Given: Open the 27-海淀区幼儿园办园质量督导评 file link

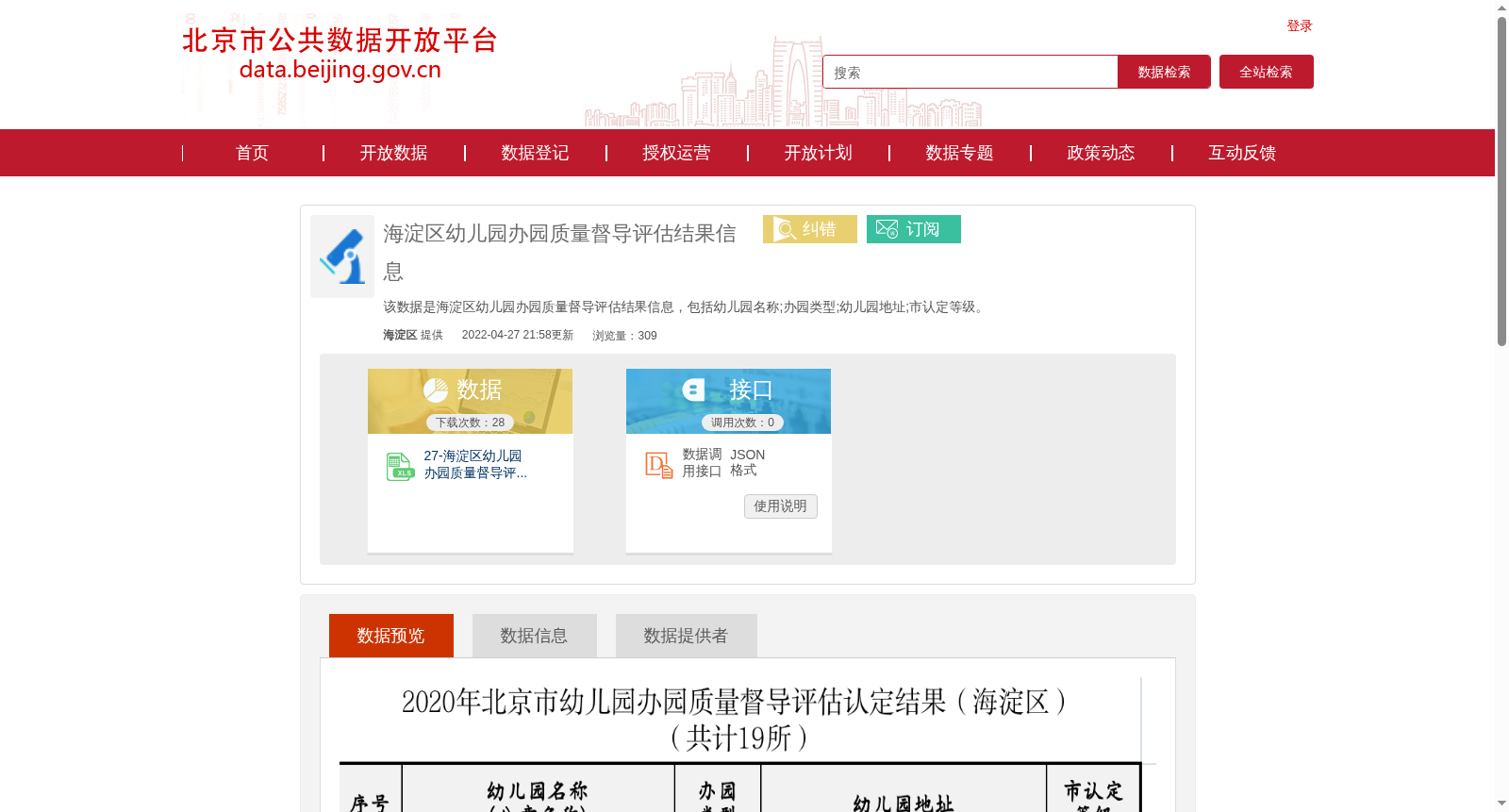Looking at the screenshot, I should (x=475, y=464).
